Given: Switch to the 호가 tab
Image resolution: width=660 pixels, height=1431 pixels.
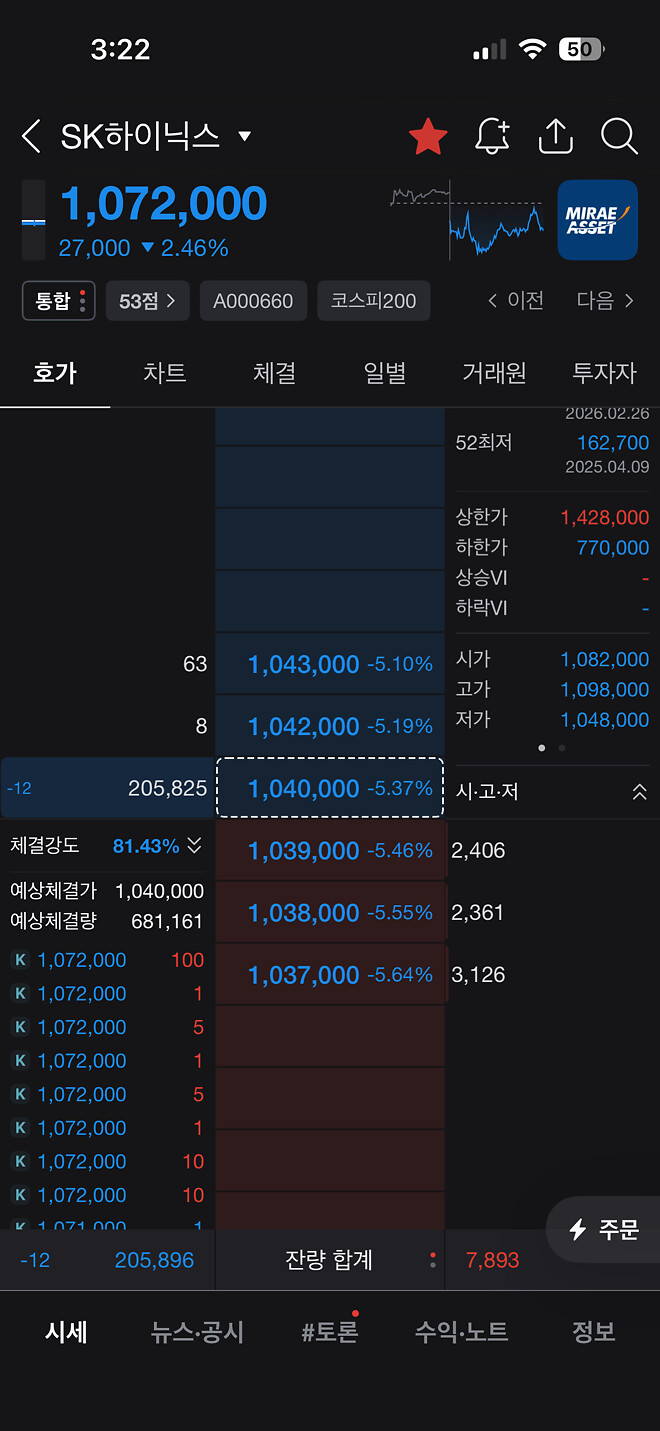Looking at the screenshot, I should point(55,373).
